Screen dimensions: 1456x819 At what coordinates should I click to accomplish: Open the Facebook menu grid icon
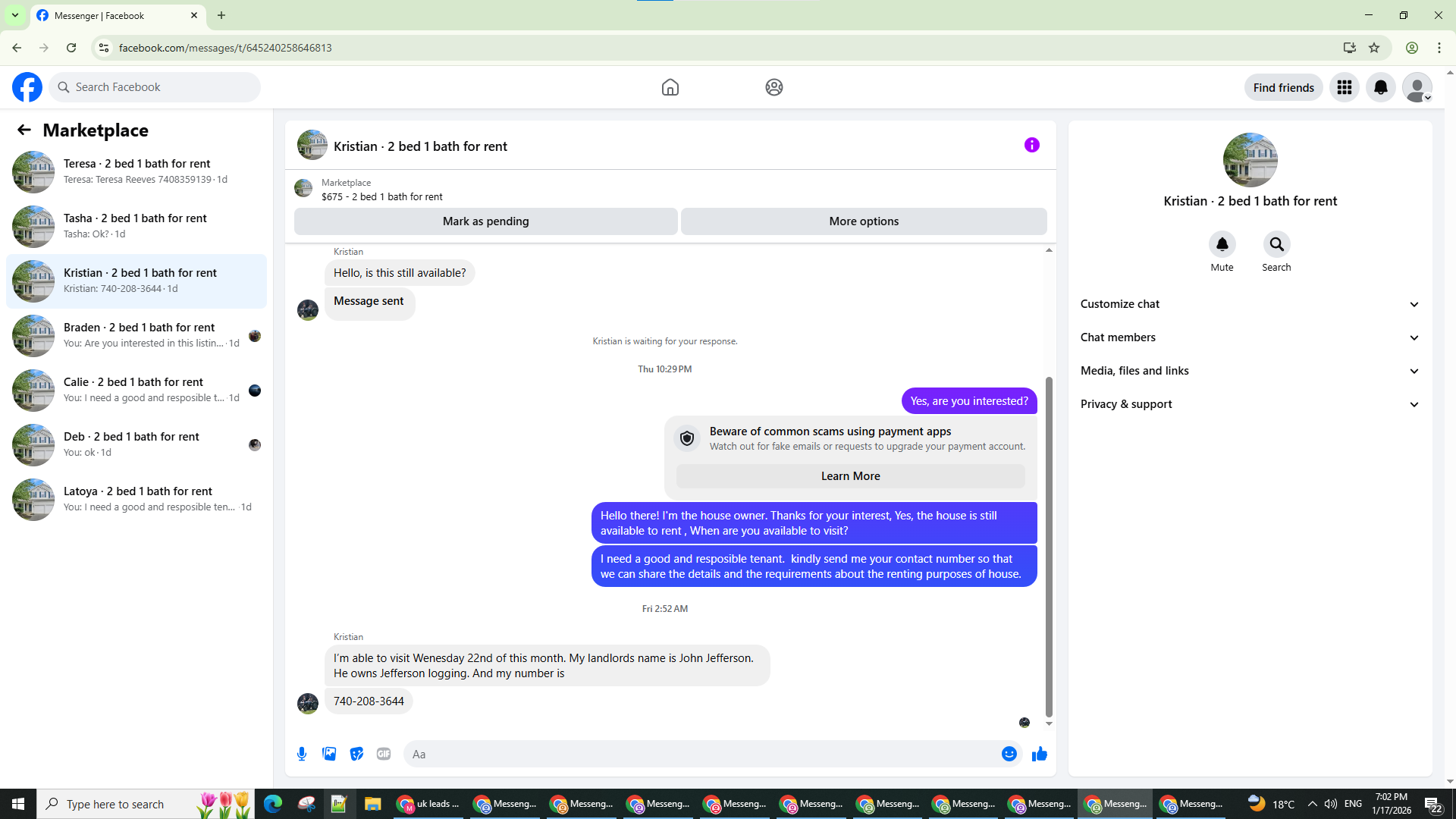1345,87
